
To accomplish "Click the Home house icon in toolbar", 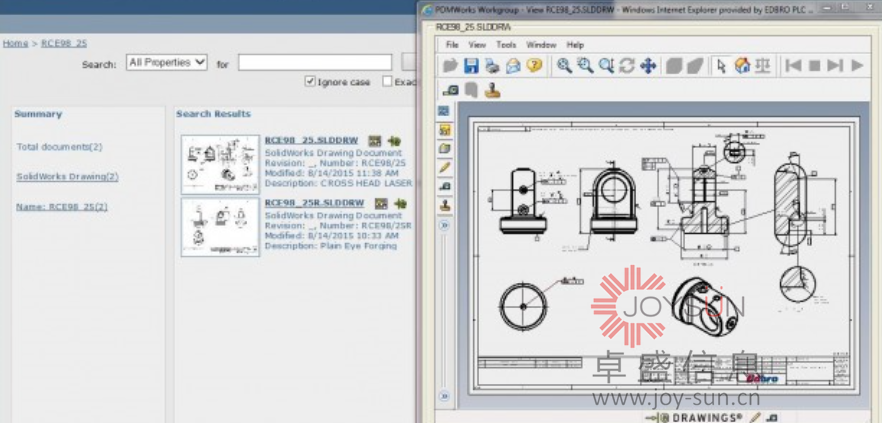I will [742, 66].
